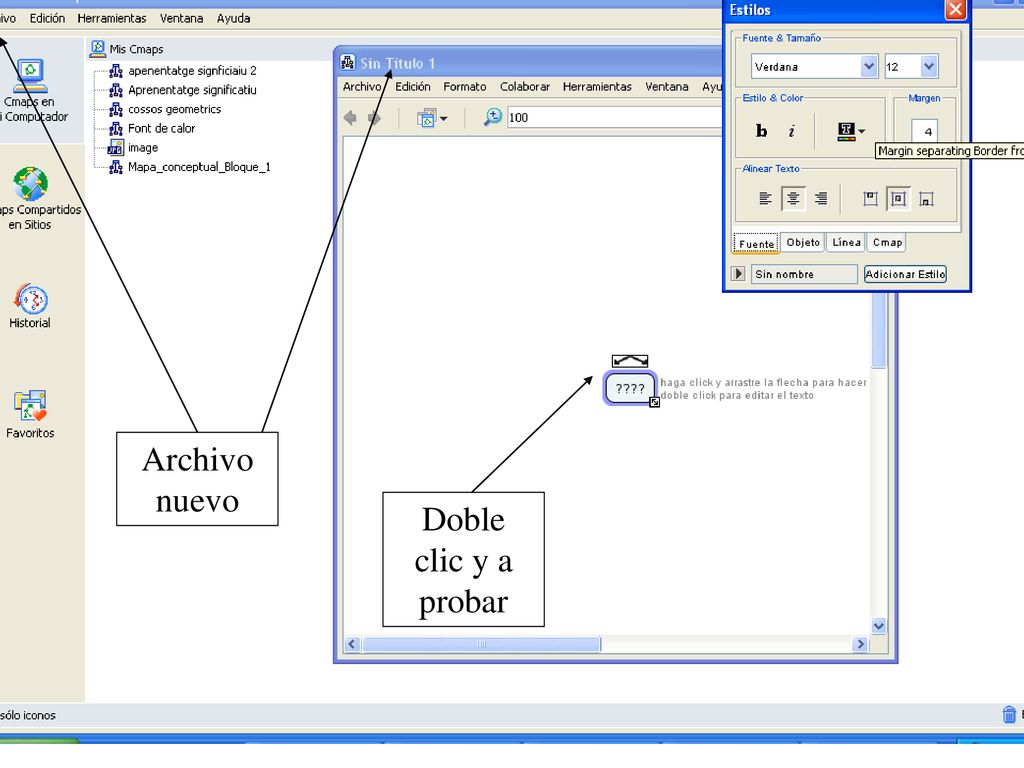This screenshot has width=1024, height=768.
Task: Open the Archivo menu in Sin Título 1
Action: [362, 87]
